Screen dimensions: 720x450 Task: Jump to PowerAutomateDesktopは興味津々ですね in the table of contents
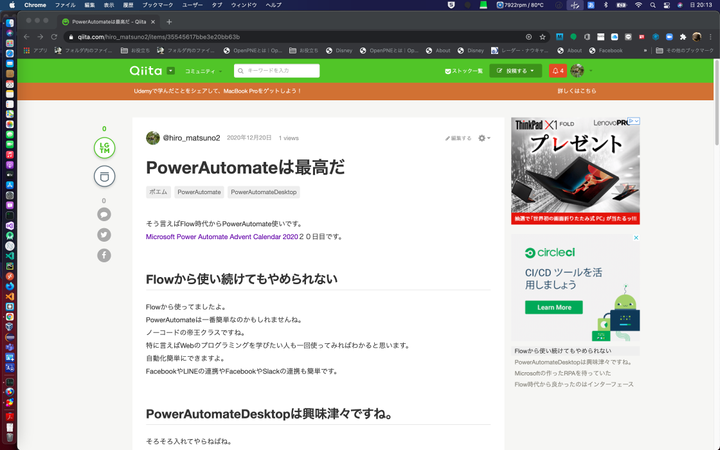point(574,362)
